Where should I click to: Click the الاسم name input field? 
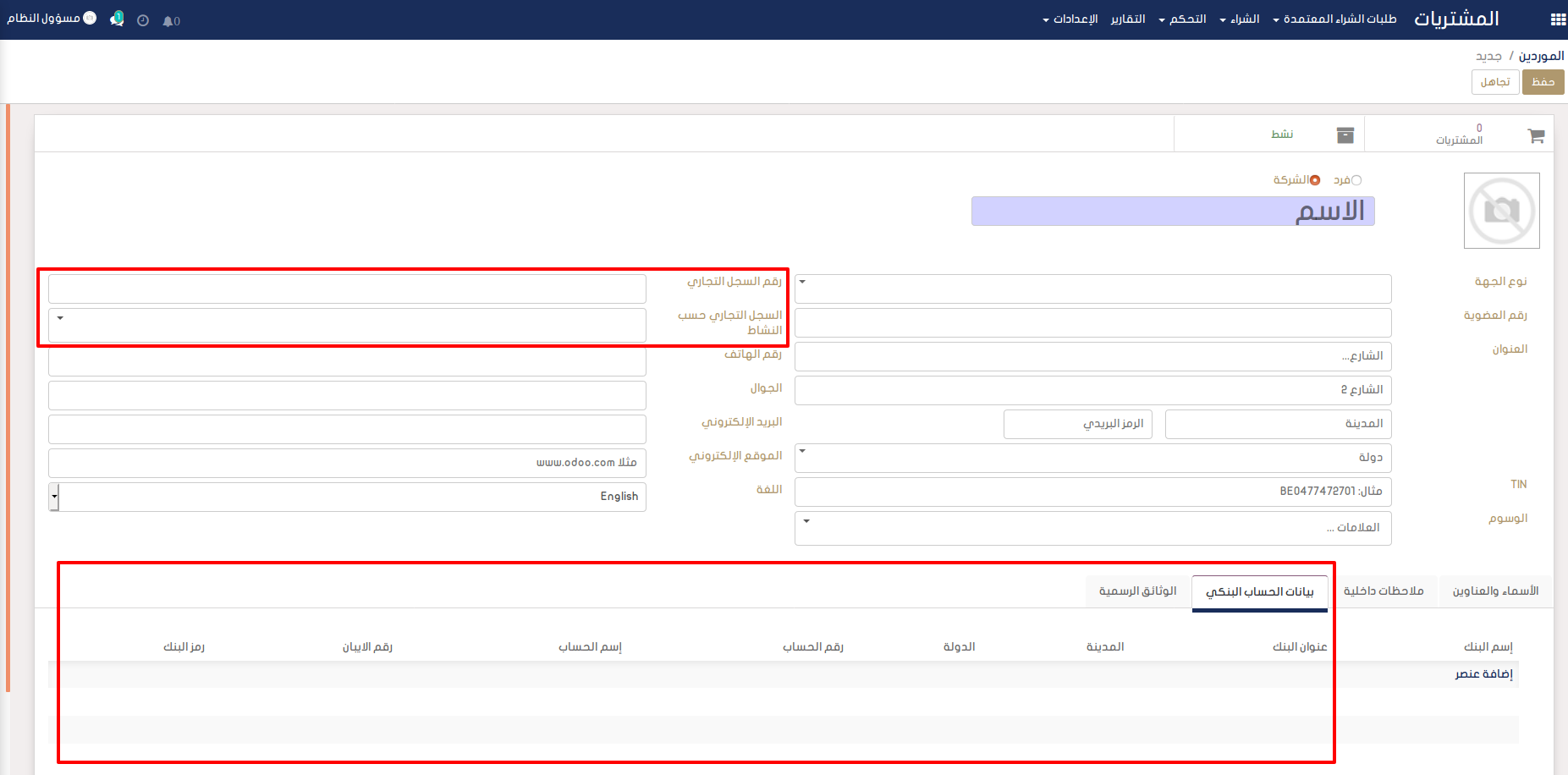1172,212
